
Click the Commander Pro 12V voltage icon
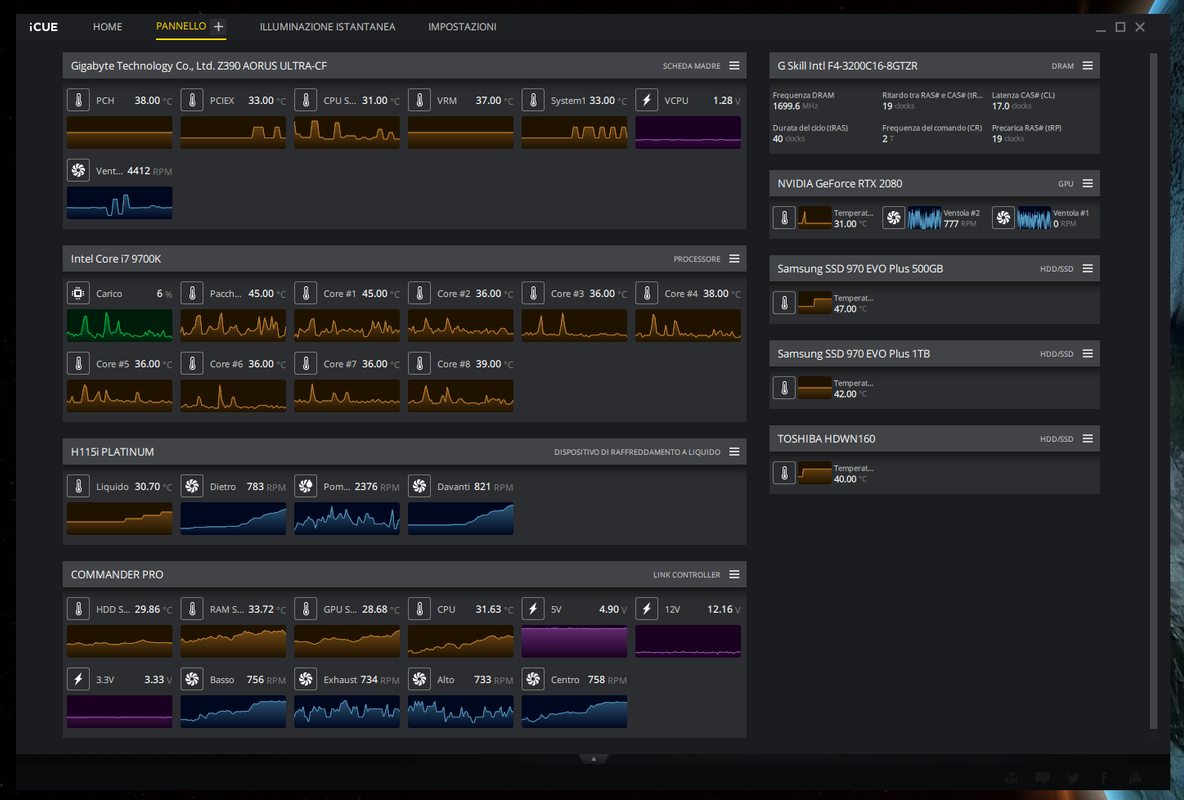(646, 610)
